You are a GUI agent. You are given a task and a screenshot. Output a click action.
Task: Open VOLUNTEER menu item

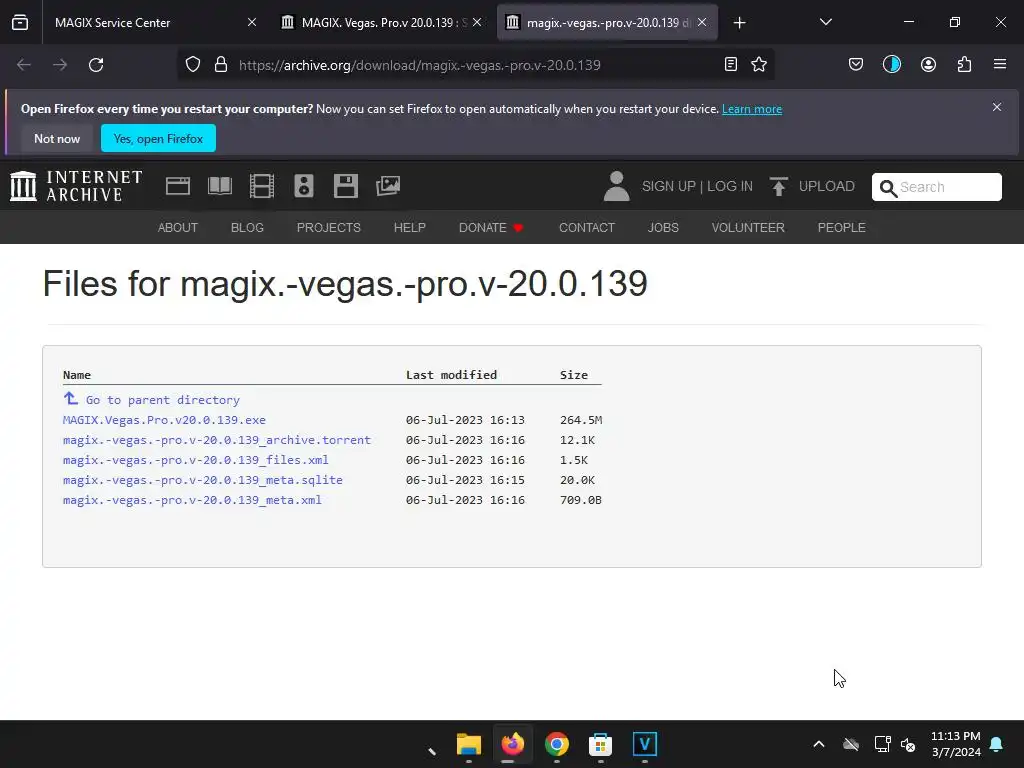click(748, 227)
